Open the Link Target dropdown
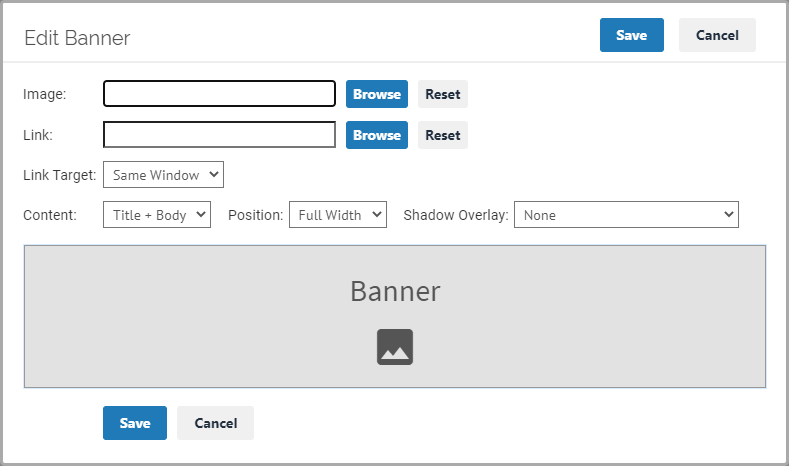Screen dimensions: 789x466 point(164,175)
